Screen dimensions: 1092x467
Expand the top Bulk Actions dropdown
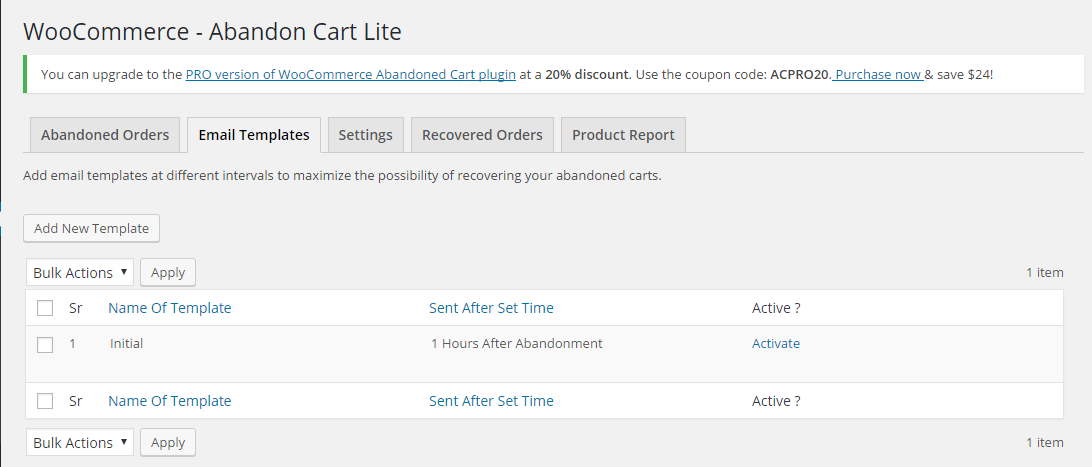pyautogui.click(x=80, y=272)
